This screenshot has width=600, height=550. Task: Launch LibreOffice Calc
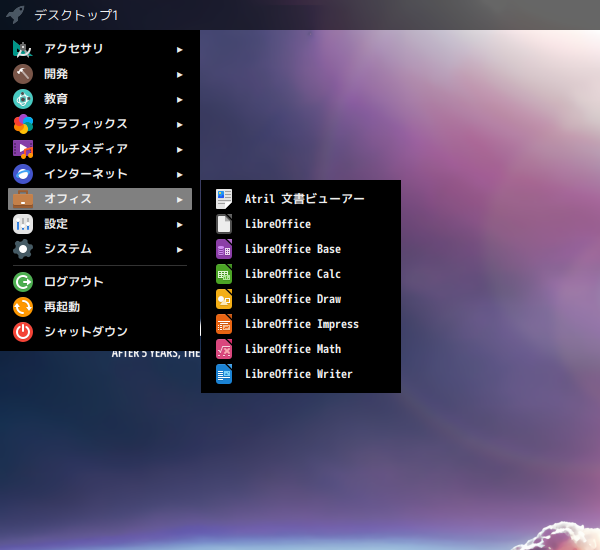tap(301, 274)
